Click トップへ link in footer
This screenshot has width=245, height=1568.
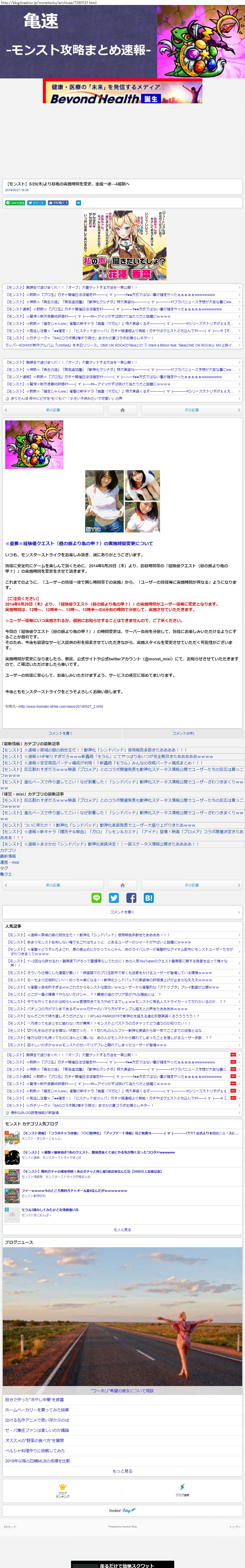coord(235,1527)
